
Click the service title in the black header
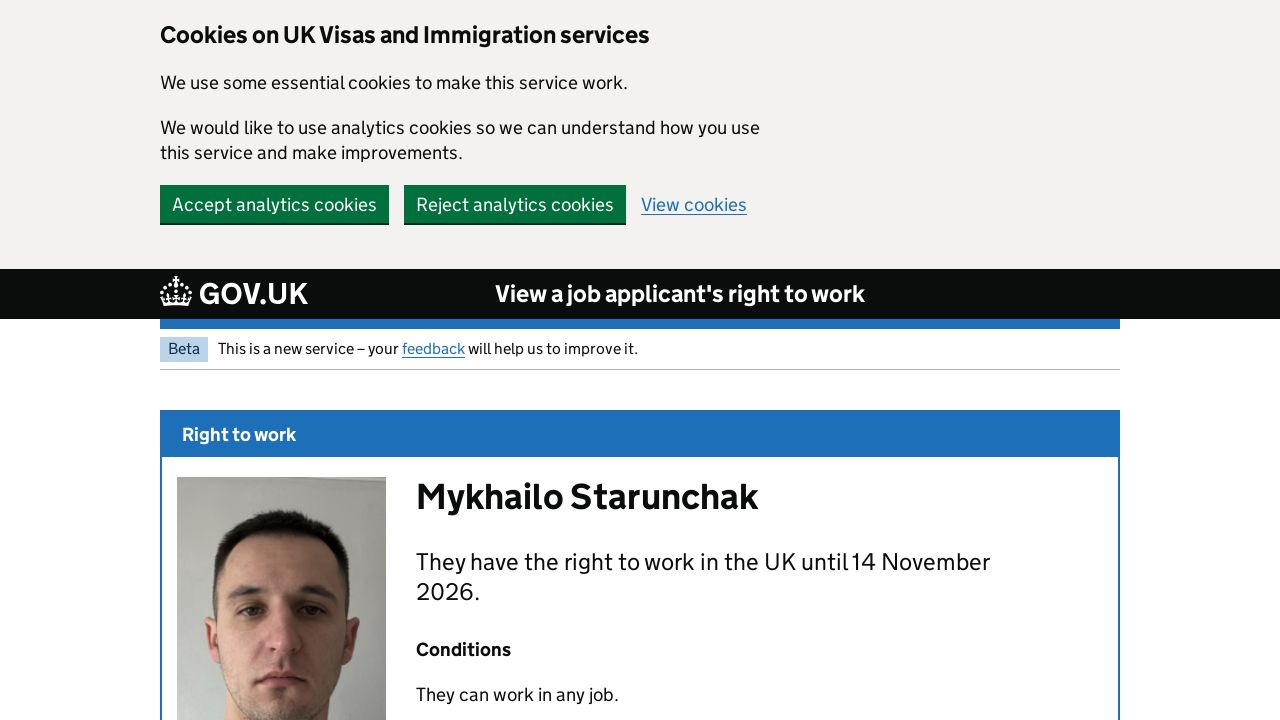(679, 294)
